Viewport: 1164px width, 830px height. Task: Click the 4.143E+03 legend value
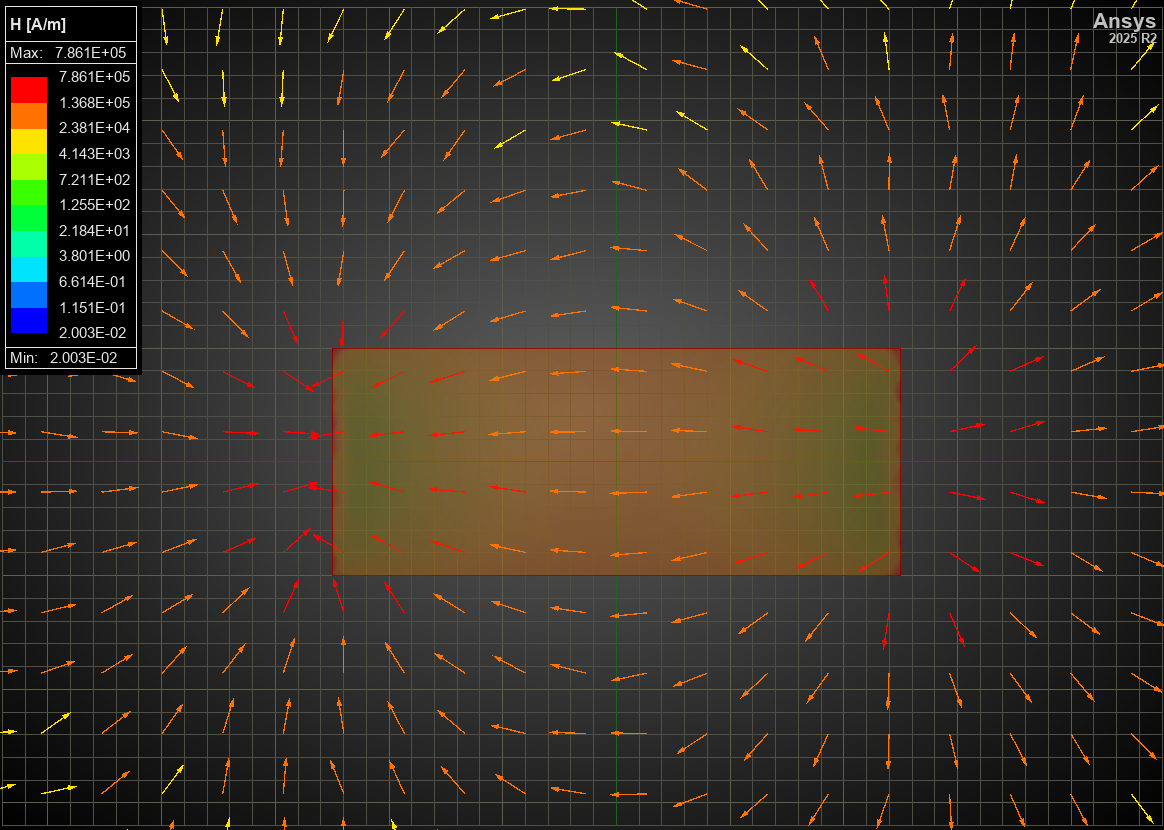[94, 154]
